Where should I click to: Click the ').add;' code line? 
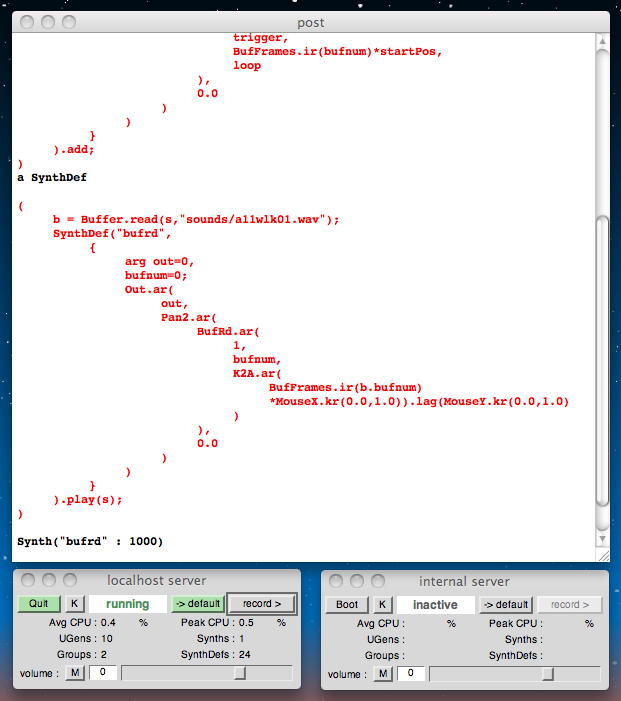(74, 149)
